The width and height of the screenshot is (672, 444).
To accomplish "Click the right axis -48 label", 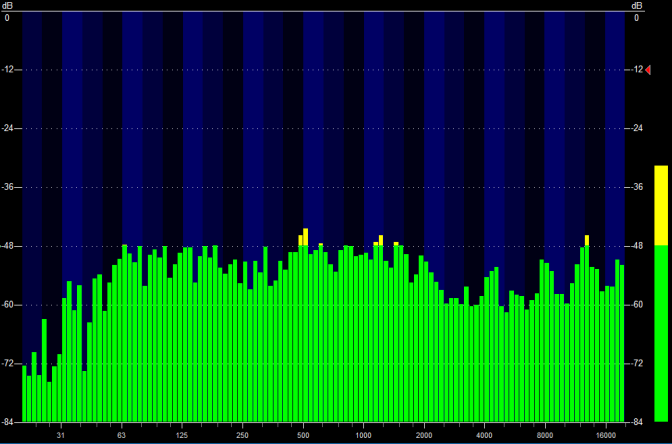I will [x=637, y=246].
